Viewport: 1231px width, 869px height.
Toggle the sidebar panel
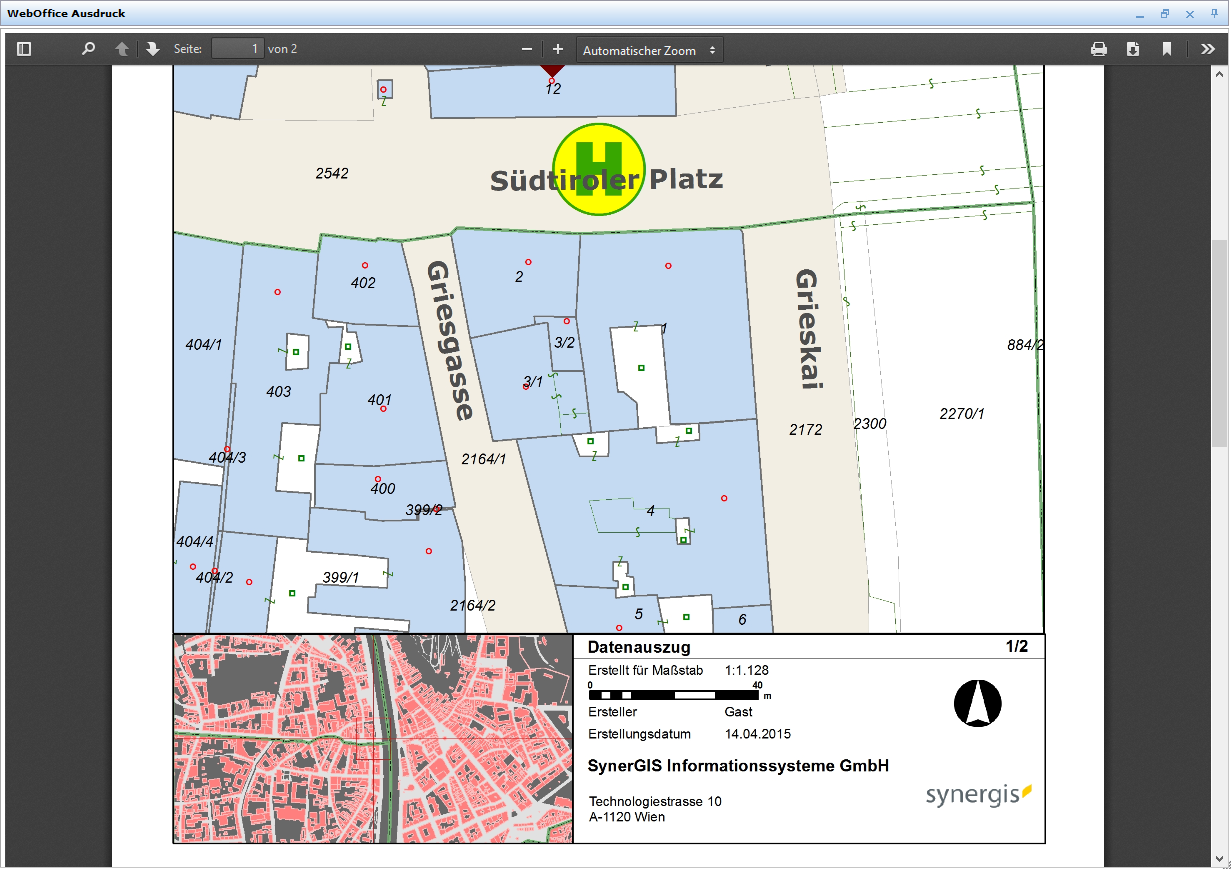(x=24, y=49)
